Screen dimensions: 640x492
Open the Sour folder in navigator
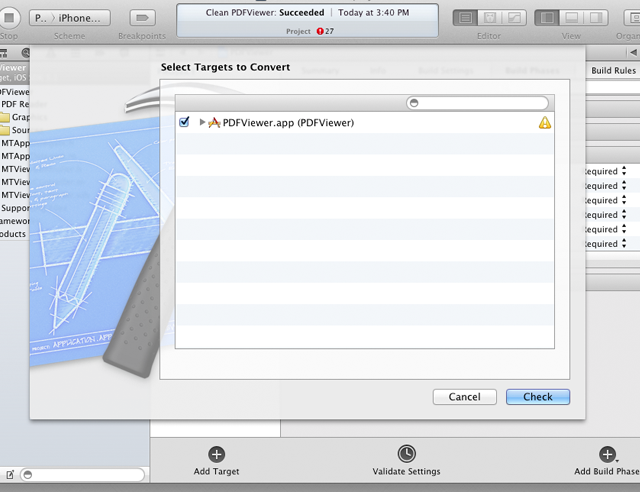point(15,130)
